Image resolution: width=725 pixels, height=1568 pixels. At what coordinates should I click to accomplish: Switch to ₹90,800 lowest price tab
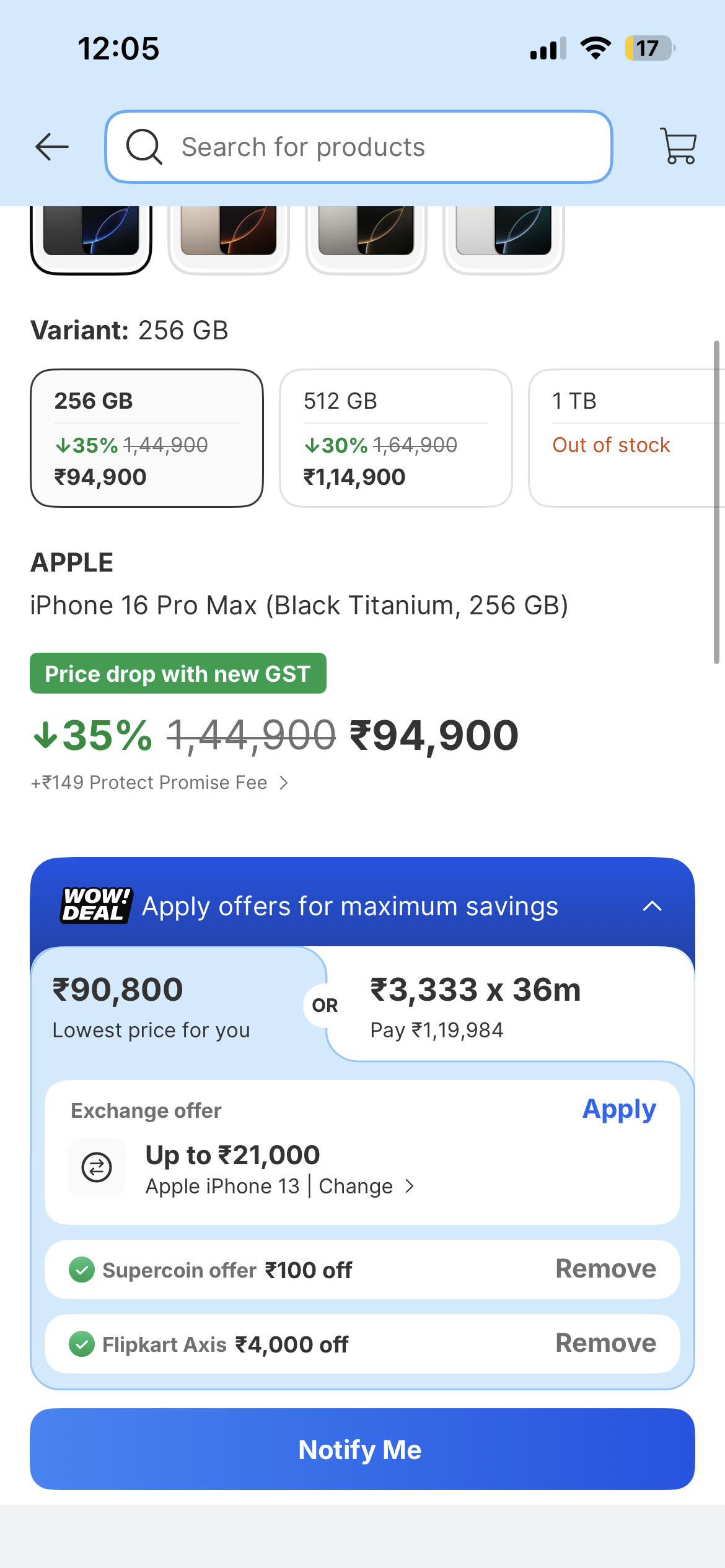point(178,1004)
